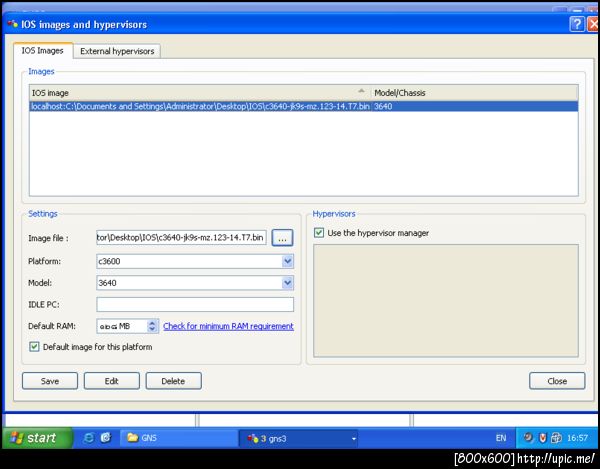Switch to the External hypervisors tab

click(117, 51)
